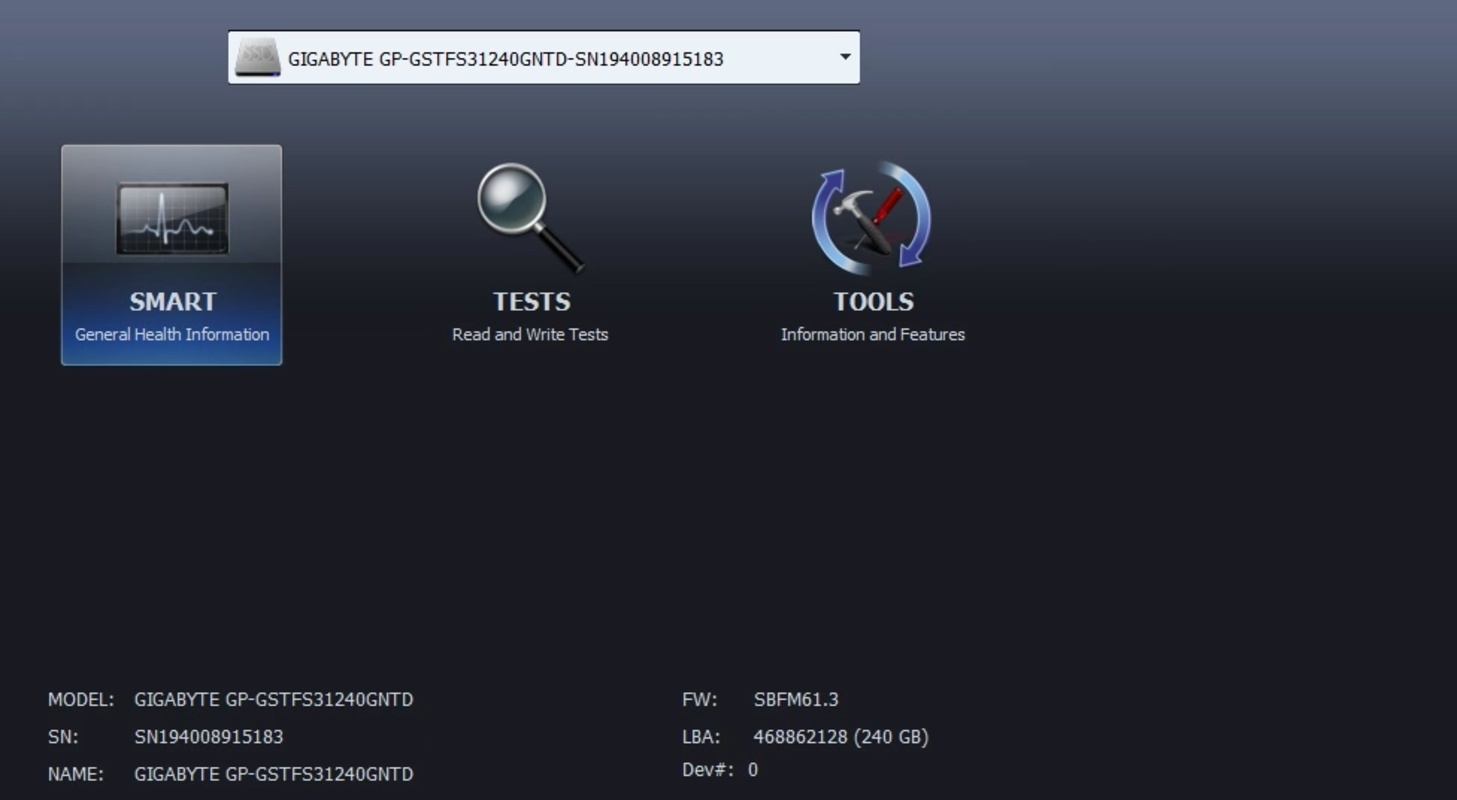The image size is (1457, 800).
Task: Click the General Health Information caption
Action: pyautogui.click(x=172, y=335)
